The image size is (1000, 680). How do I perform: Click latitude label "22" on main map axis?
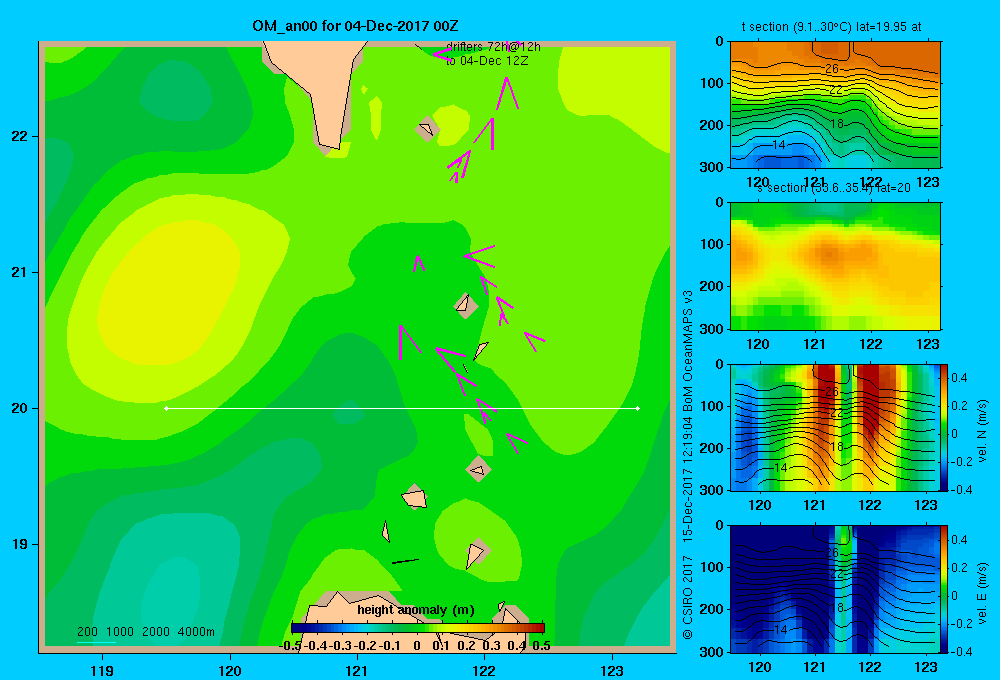[x=20, y=136]
